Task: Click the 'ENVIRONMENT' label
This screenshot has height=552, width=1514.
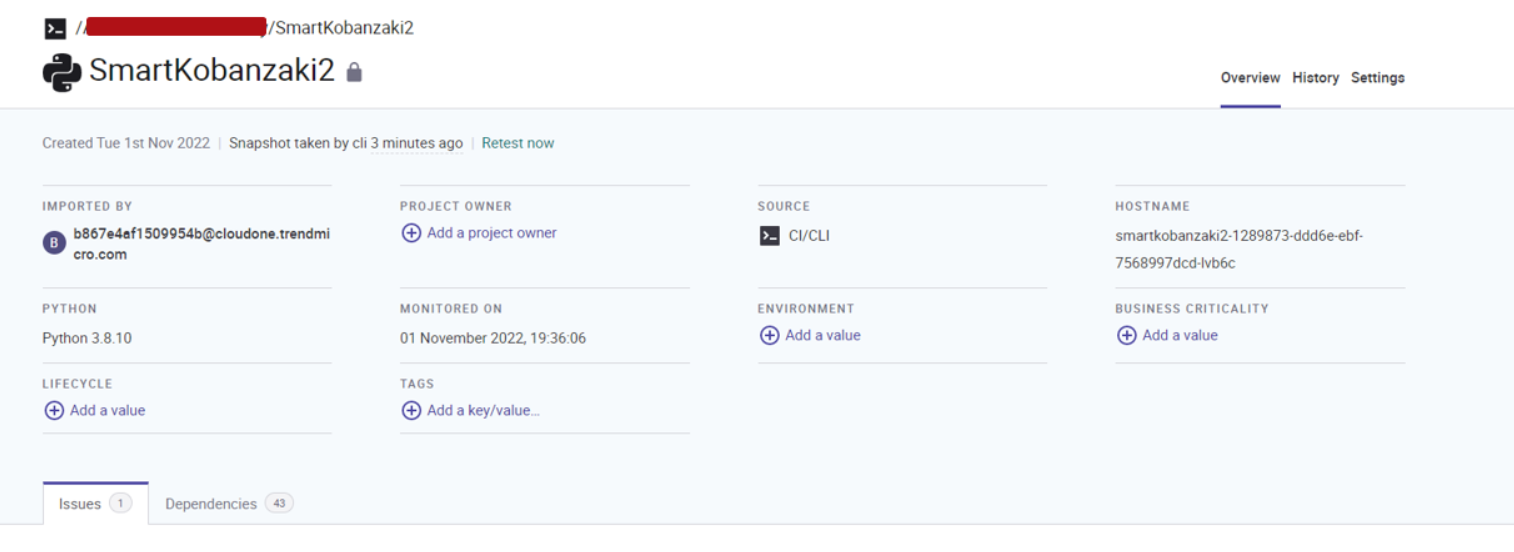Action: (x=806, y=309)
